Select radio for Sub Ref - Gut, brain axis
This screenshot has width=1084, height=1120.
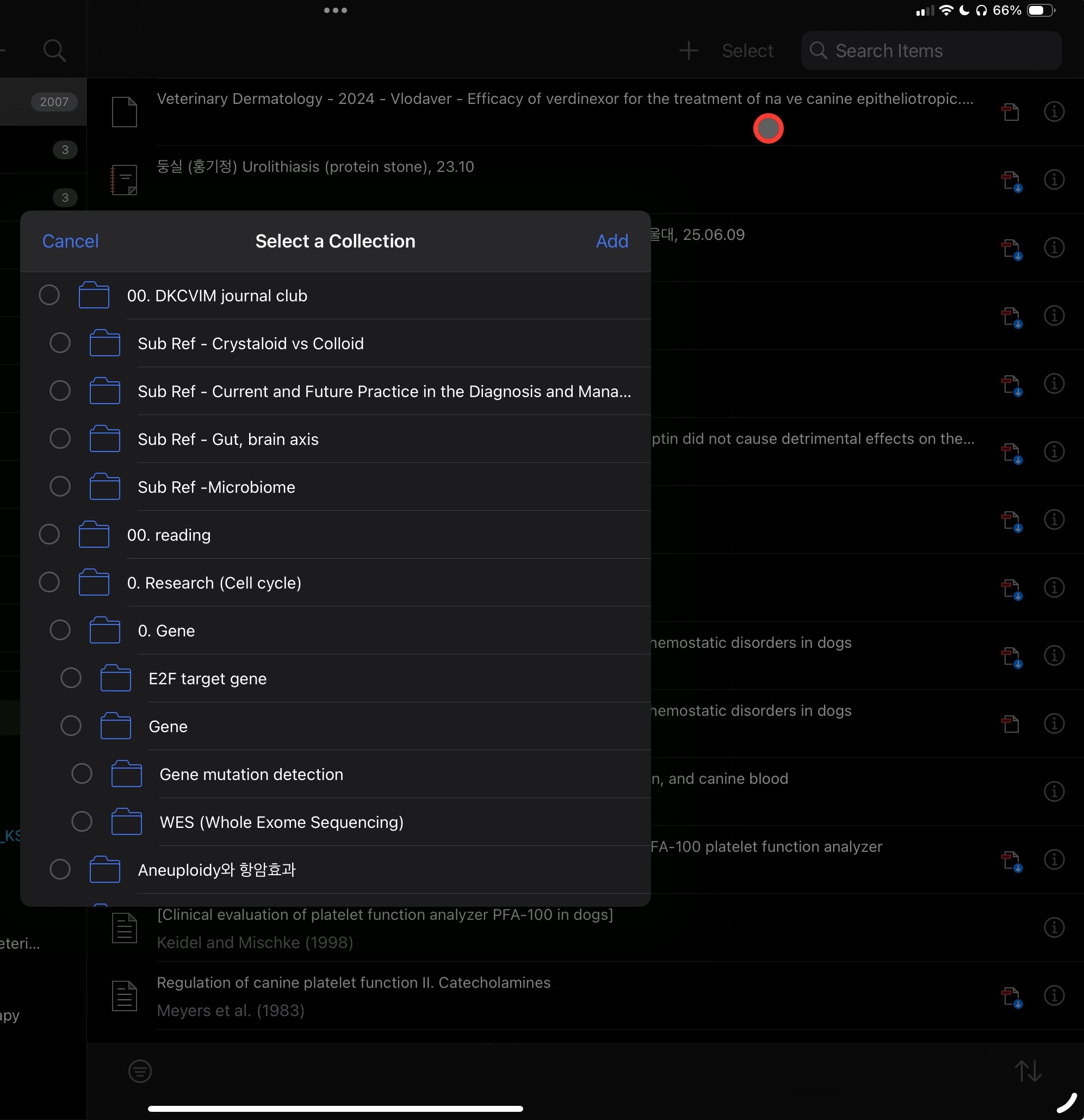pos(60,439)
